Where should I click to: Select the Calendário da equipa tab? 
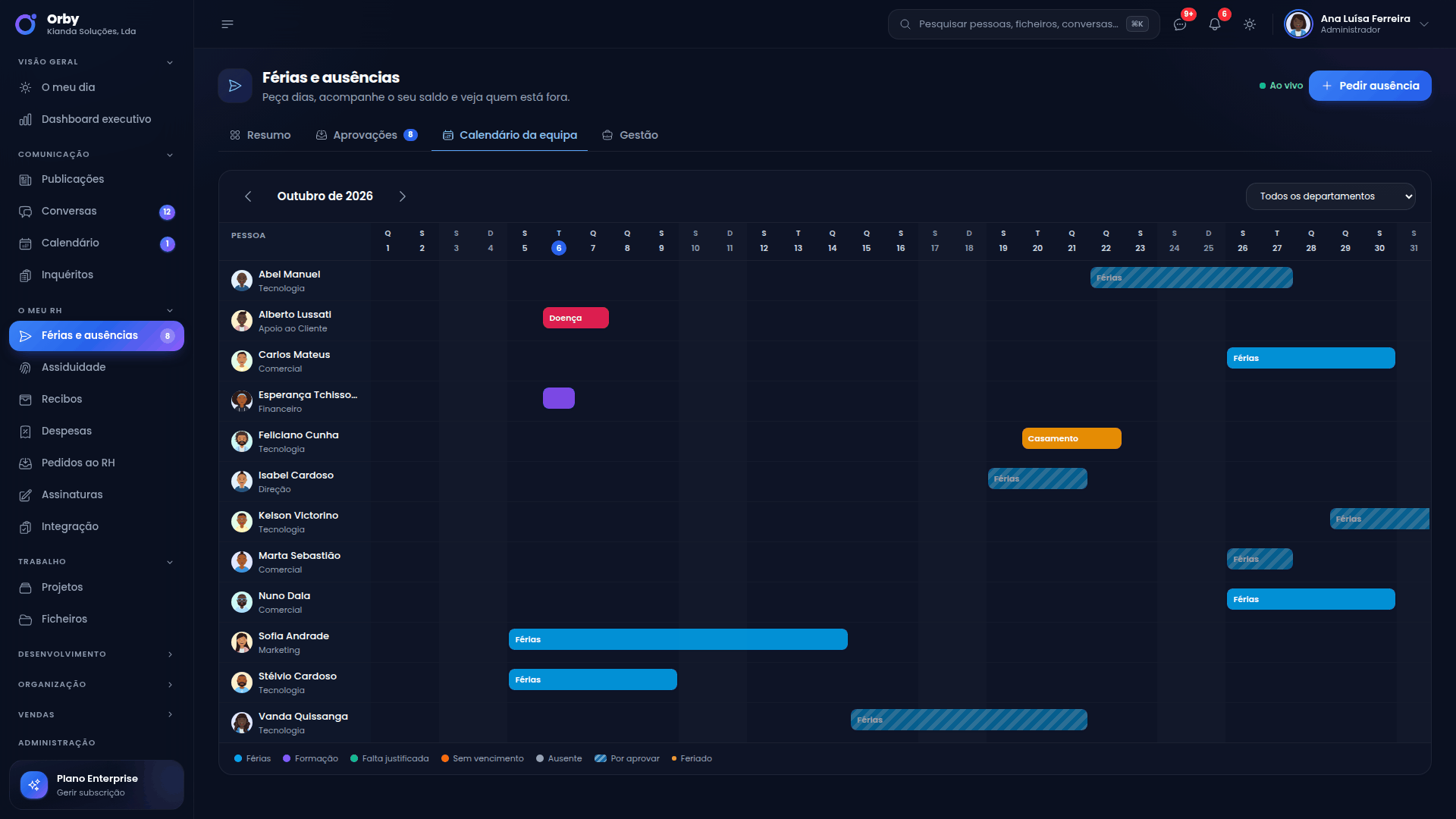(x=510, y=135)
